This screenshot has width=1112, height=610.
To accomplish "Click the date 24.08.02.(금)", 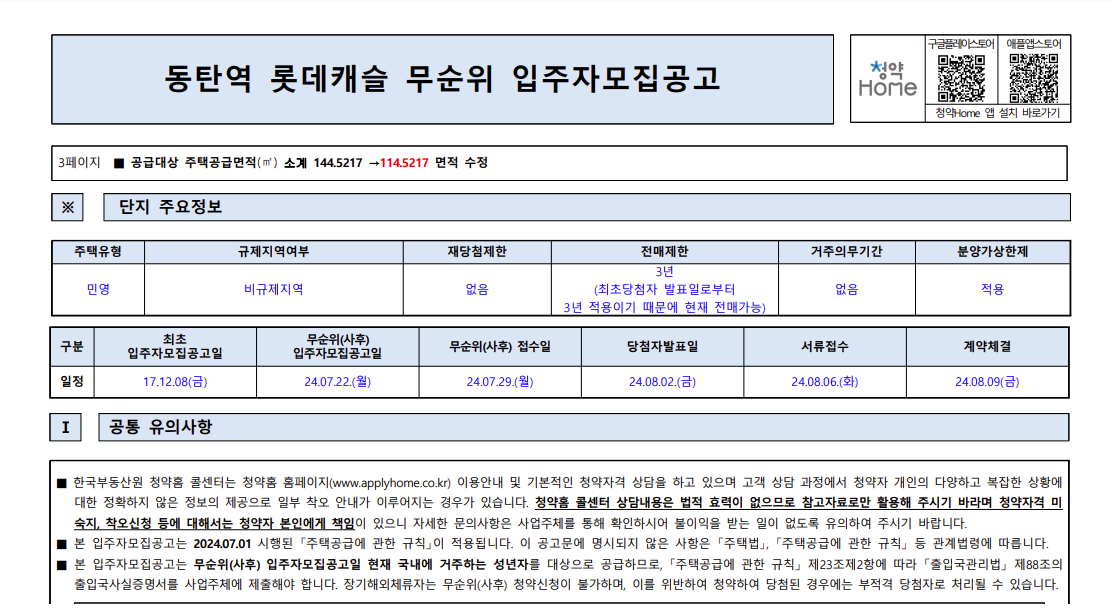I will [662, 382].
